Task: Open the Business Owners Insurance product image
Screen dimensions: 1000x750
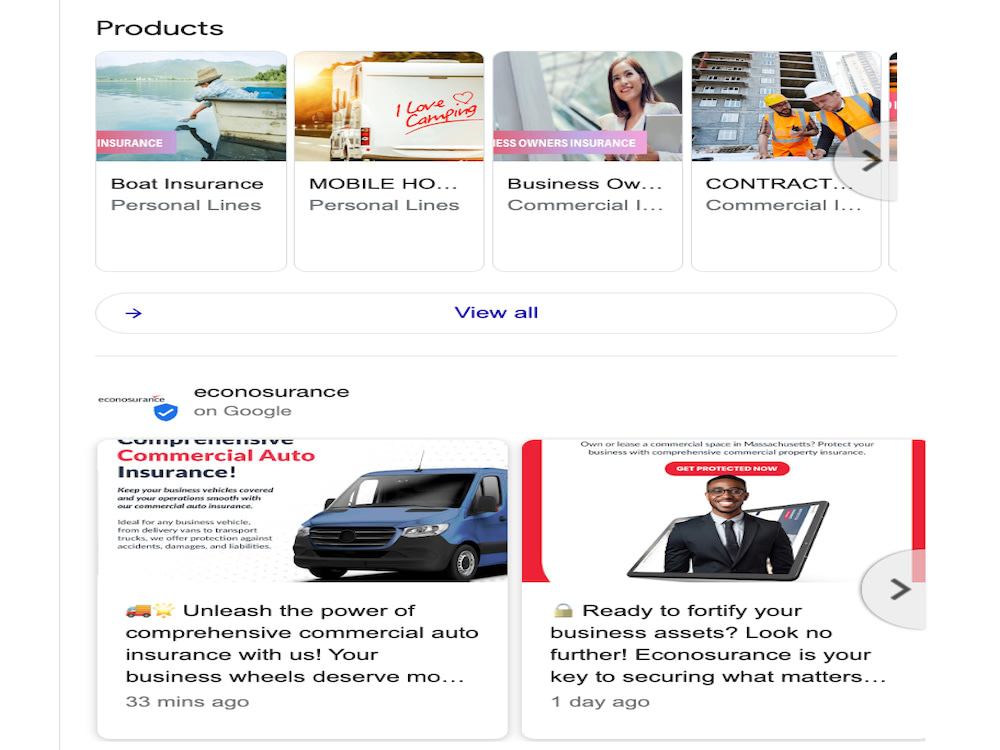Action: (x=587, y=107)
